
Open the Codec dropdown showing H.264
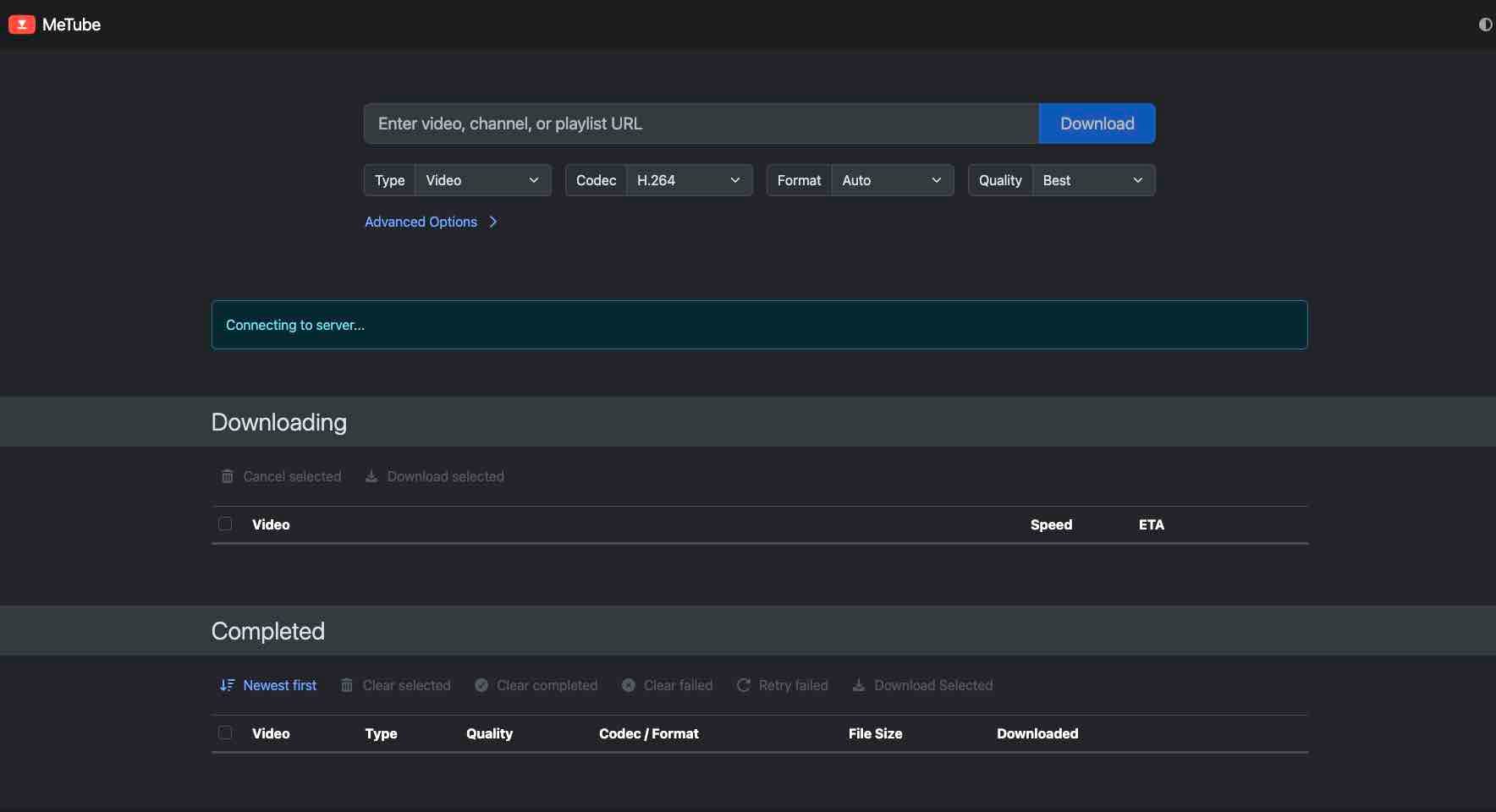pyautogui.click(x=689, y=180)
